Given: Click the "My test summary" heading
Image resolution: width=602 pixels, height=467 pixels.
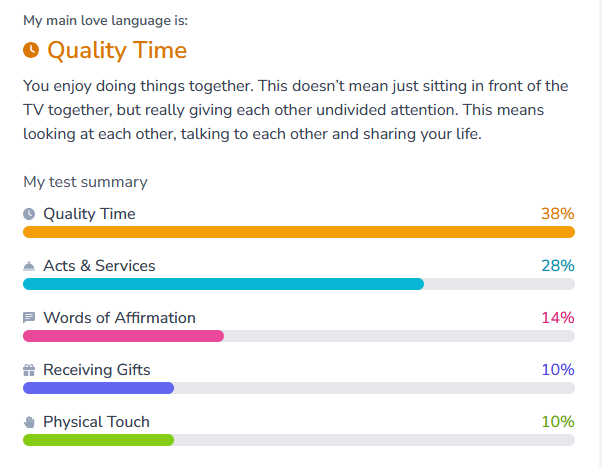Looking at the screenshot, I should click(85, 182).
